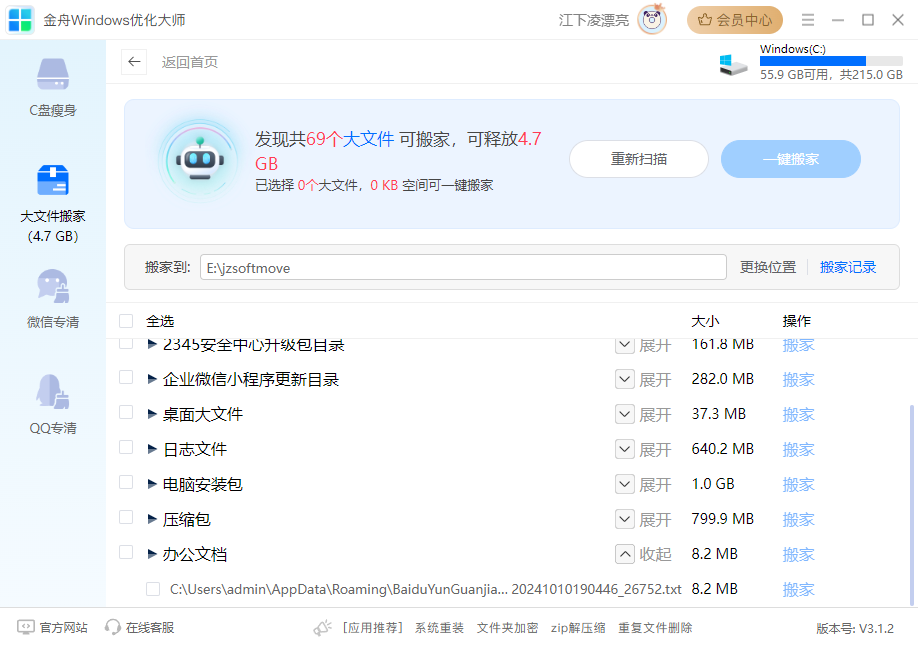This screenshot has width=918, height=647.
Task: Click 办公文档 row label
Action: (194, 554)
